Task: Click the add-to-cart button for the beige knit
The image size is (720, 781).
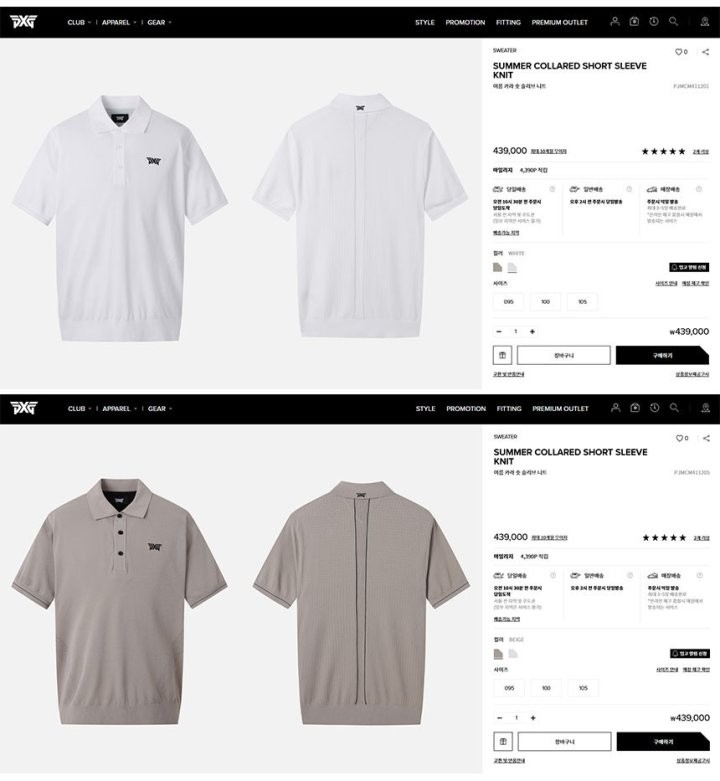Action: pos(565,742)
